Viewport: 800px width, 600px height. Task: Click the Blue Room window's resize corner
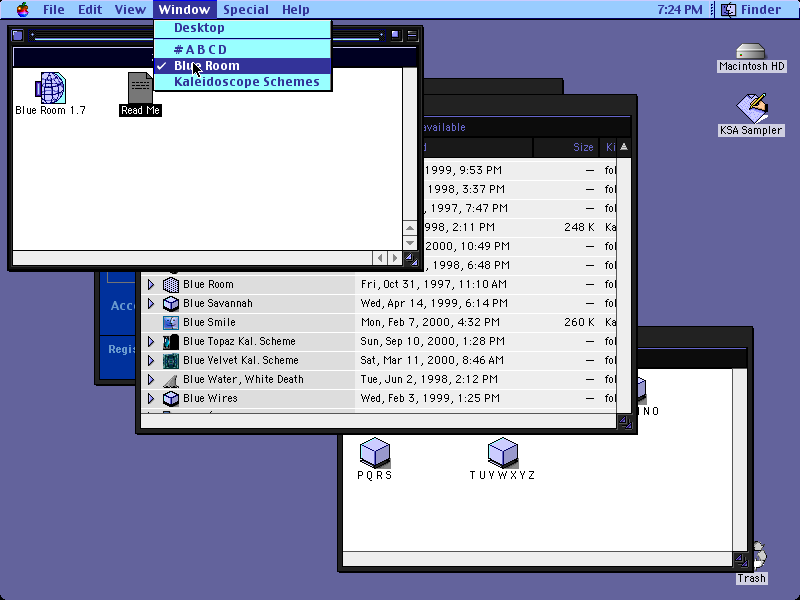pyautogui.click(x=411, y=259)
